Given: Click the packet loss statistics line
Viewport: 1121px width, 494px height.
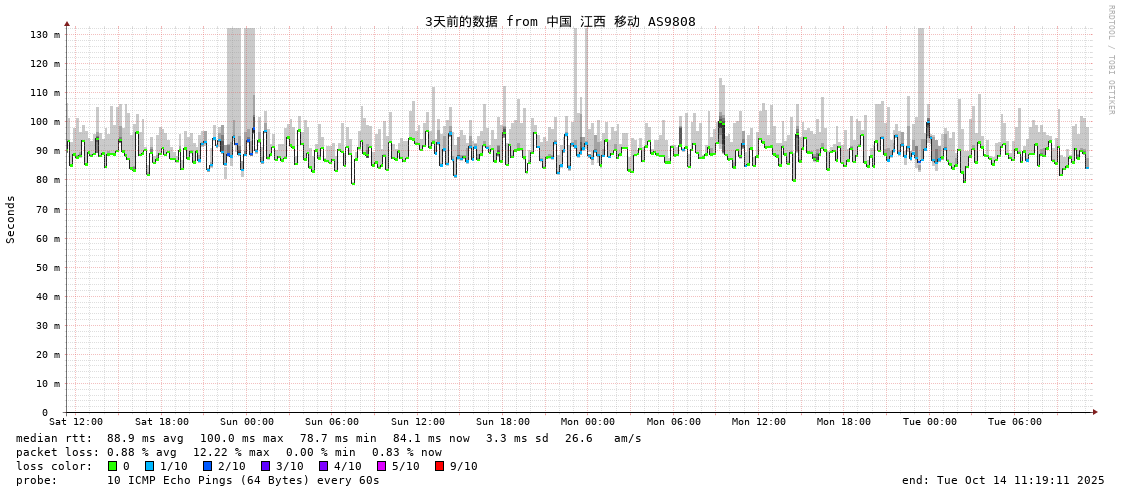Looking at the screenshot, I should coord(229,452).
